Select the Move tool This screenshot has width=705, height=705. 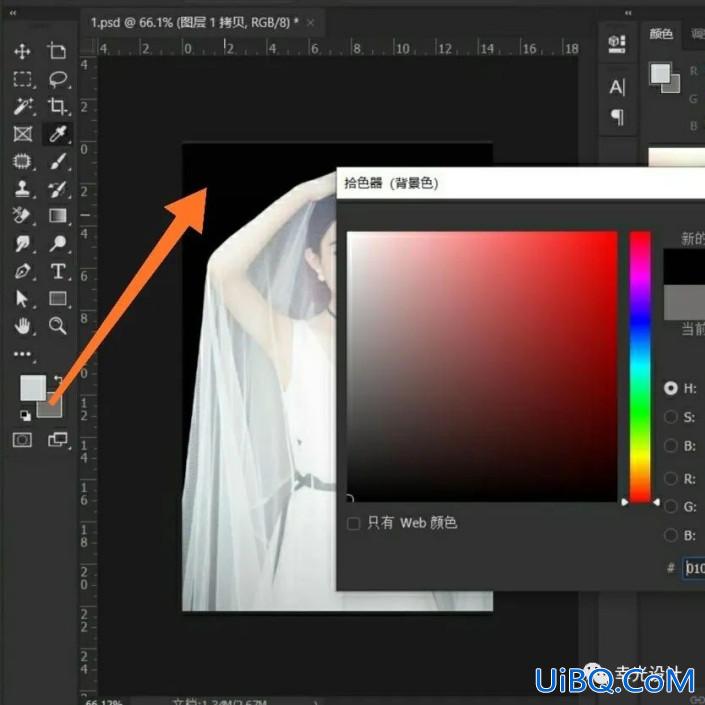click(x=22, y=51)
